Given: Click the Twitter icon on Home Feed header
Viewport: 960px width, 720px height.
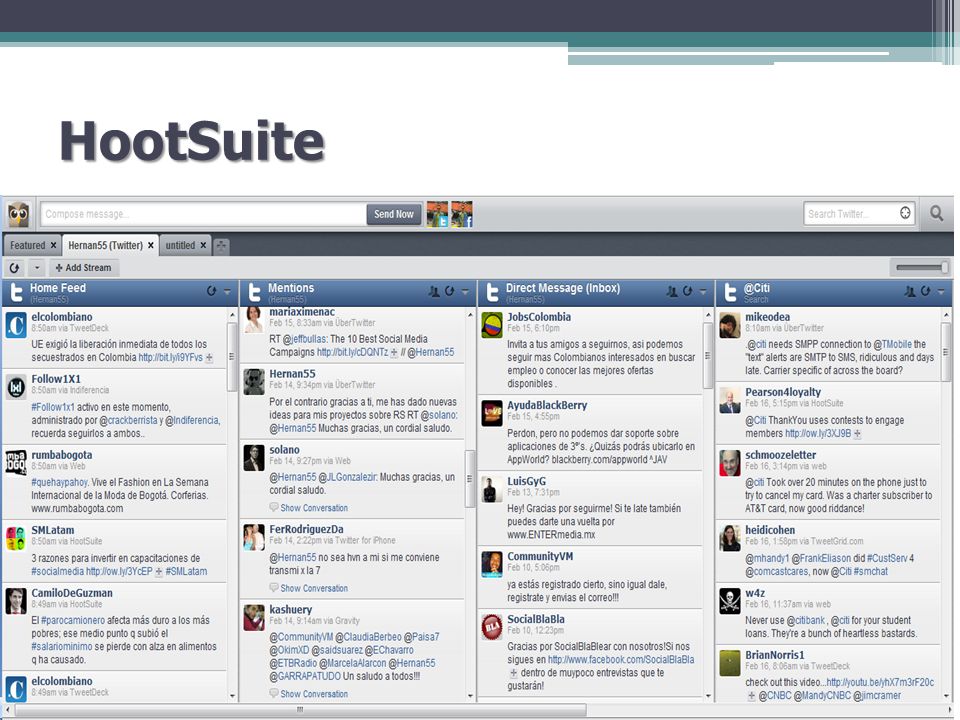Looking at the screenshot, I should pyautogui.click(x=17, y=293).
